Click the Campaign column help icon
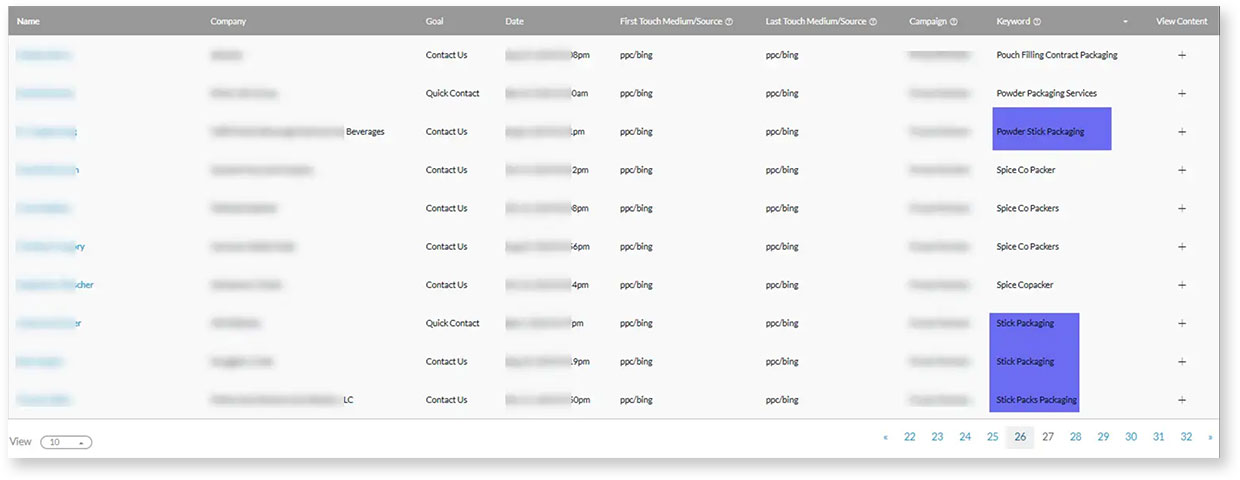The image size is (1240, 480). [953, 22]
